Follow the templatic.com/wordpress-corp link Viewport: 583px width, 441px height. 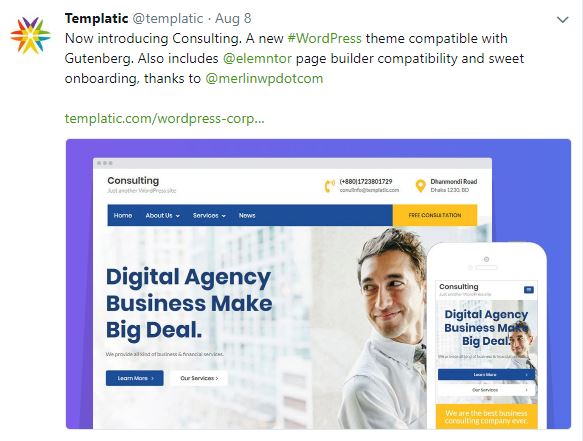coord(164,119)
